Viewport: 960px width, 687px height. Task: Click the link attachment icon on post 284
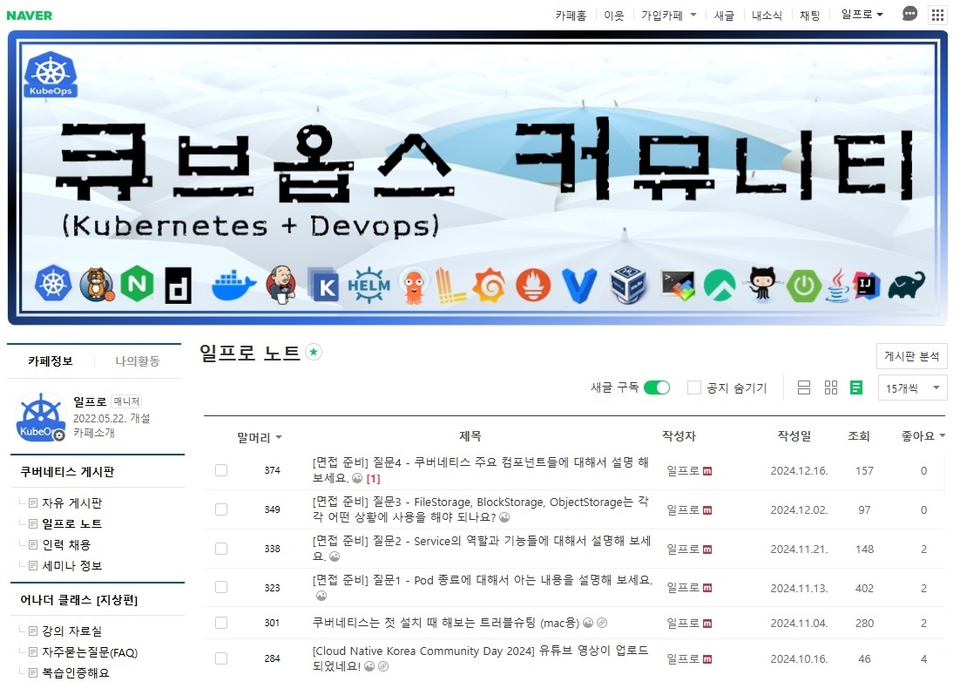[x=383, y=666]
